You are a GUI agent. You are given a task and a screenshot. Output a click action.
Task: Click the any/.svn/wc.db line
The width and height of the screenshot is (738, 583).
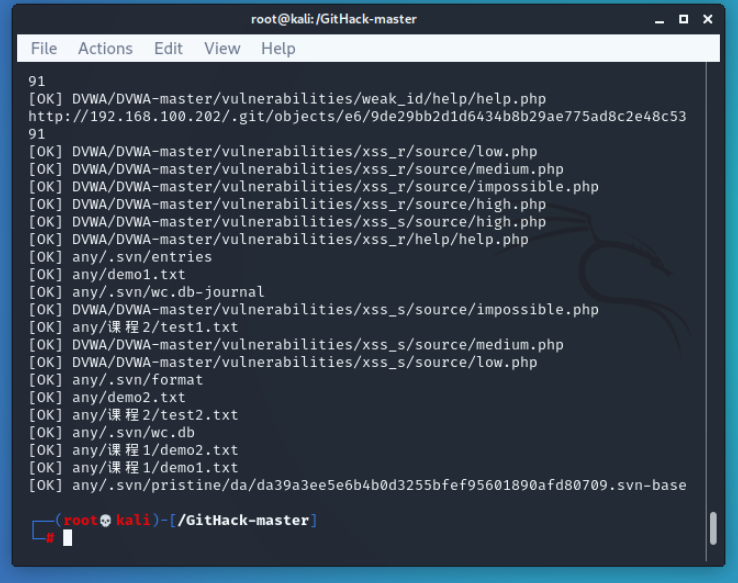tap(112, 432)
